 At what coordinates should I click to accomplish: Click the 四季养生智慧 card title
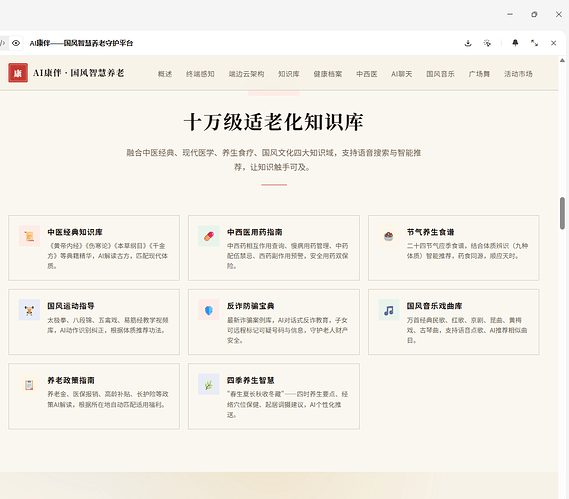click(251, 380)
